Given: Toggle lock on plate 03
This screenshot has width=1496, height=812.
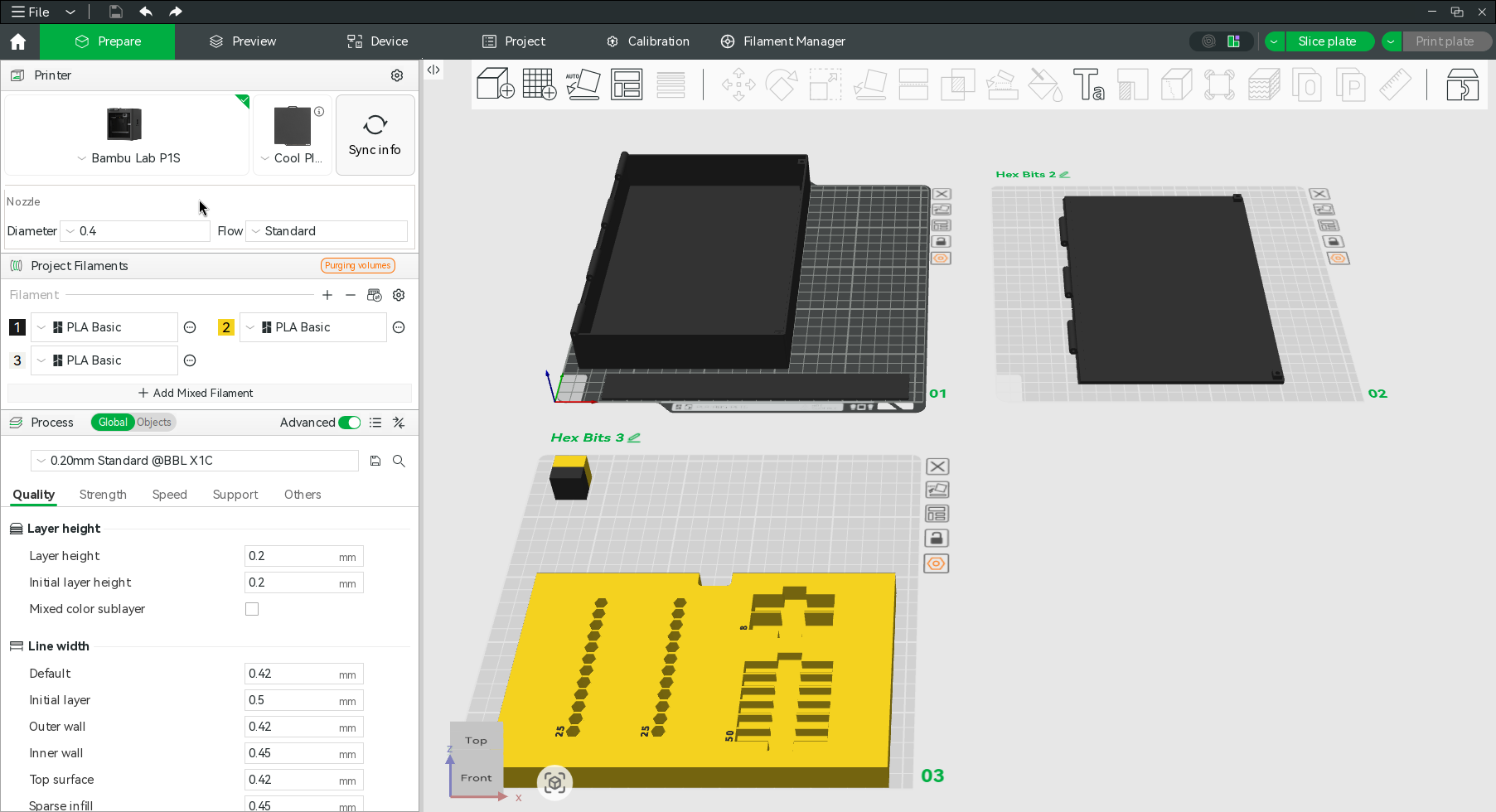Looking at the screenshot, I should tap(937, 539).
